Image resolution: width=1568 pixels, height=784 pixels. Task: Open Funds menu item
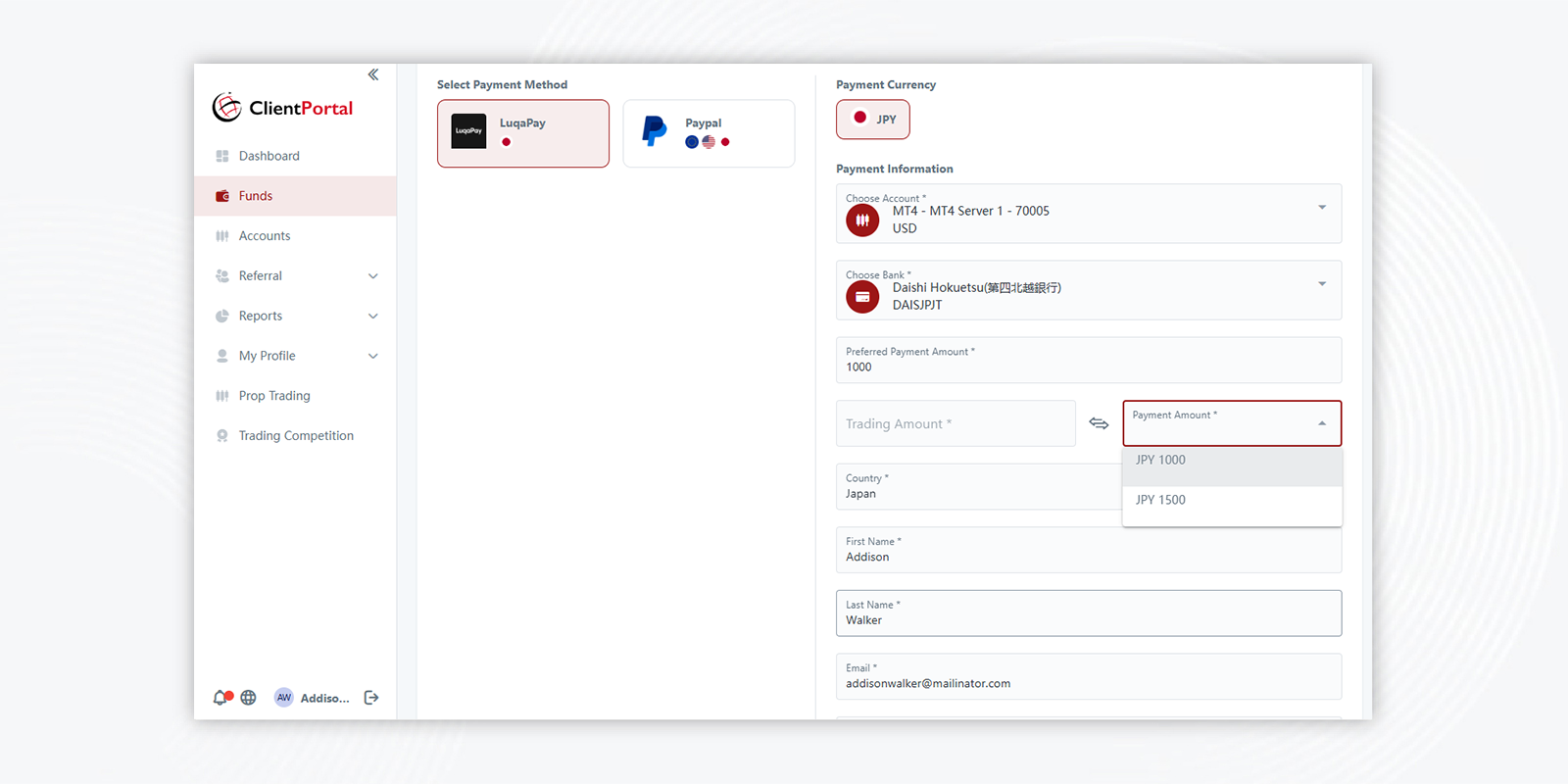coord(295,196)
